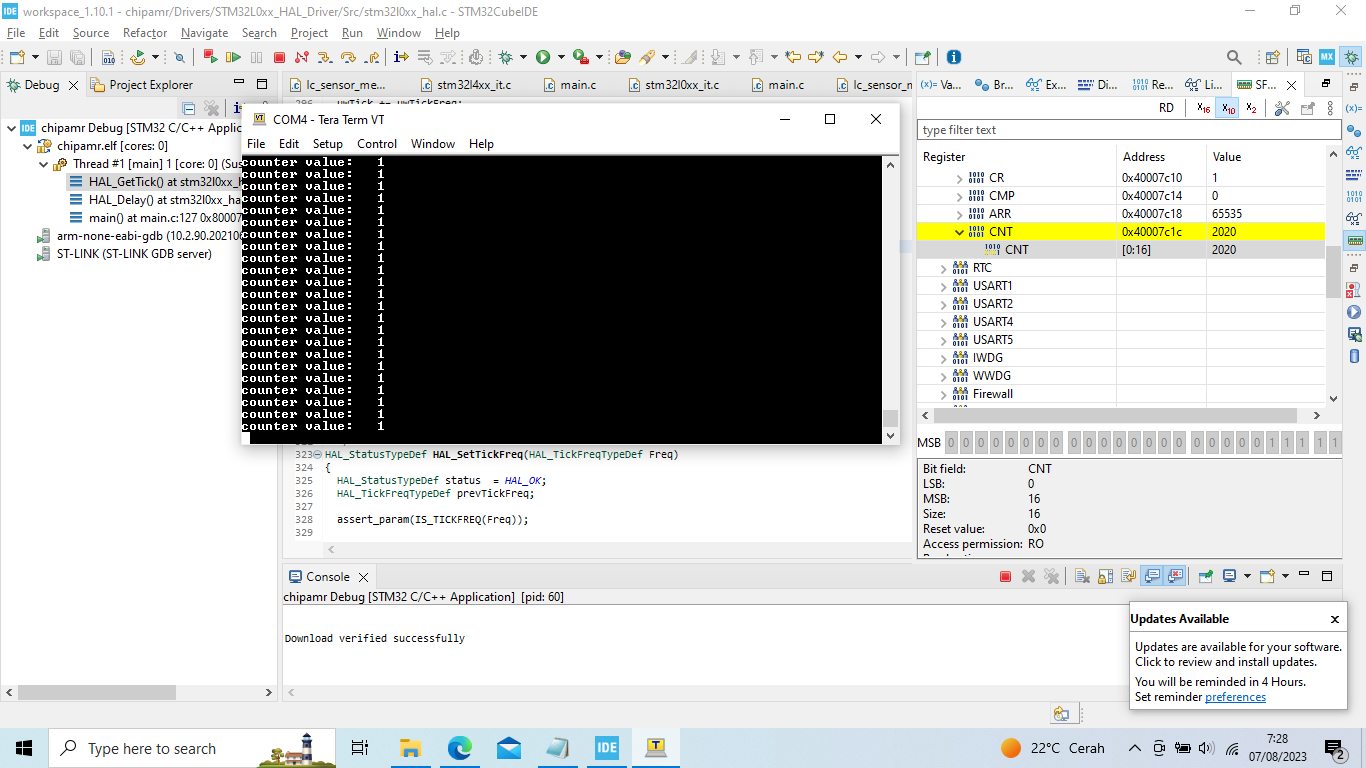Click the Resume debug button

pos(233,58)
